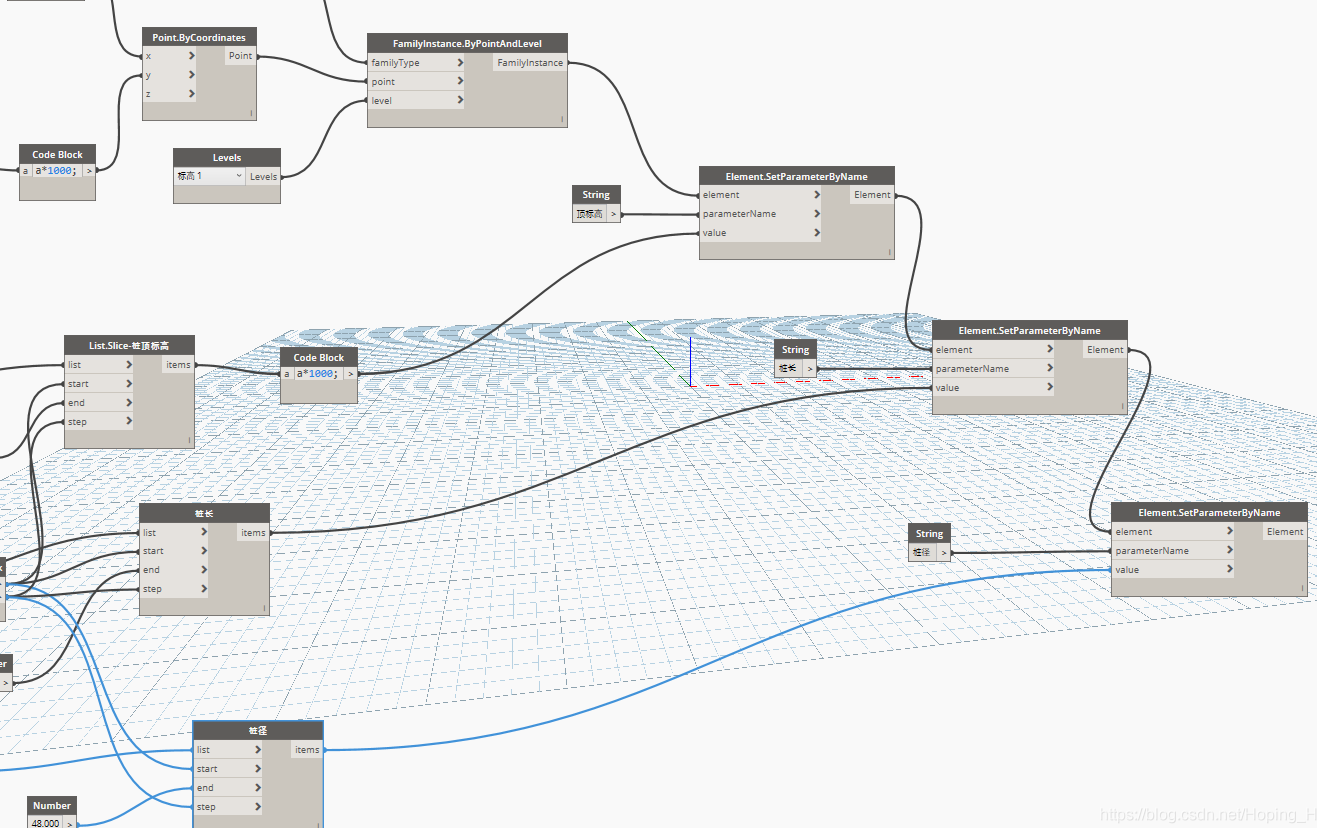Click lacing marker on List.Slice-桩顶标高 node
The width and height of the screenshot is (1317, 828).
189,440
